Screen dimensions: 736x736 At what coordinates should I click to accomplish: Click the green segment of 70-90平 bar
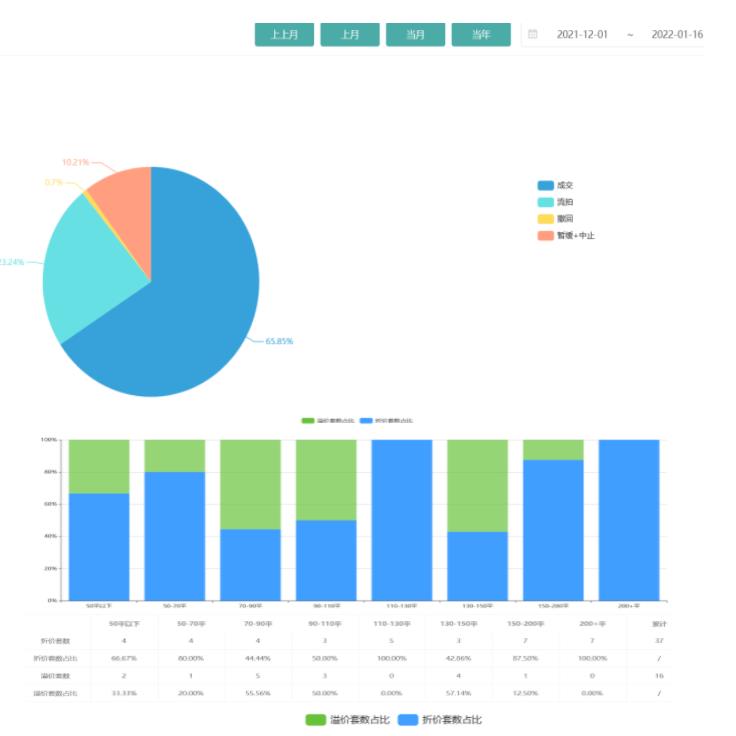250,484
